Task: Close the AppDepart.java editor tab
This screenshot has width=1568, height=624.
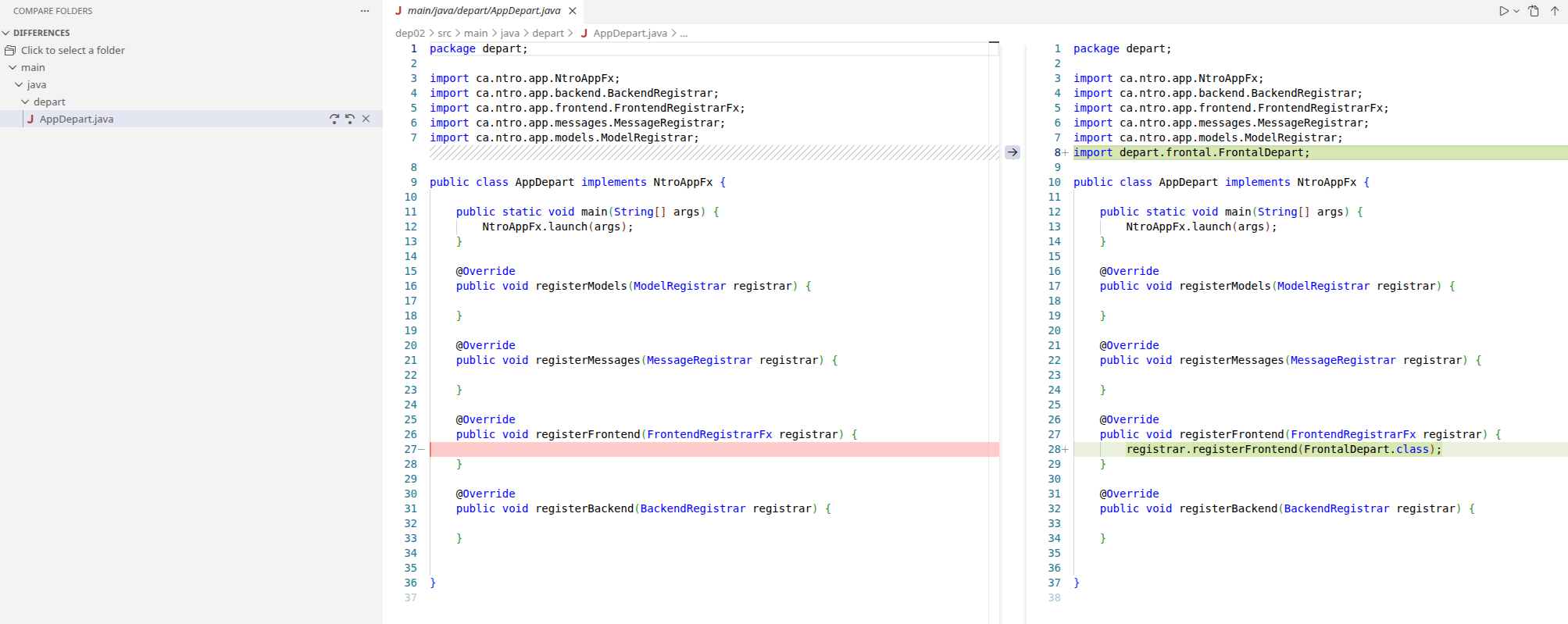Action: [x=573, y=11]
